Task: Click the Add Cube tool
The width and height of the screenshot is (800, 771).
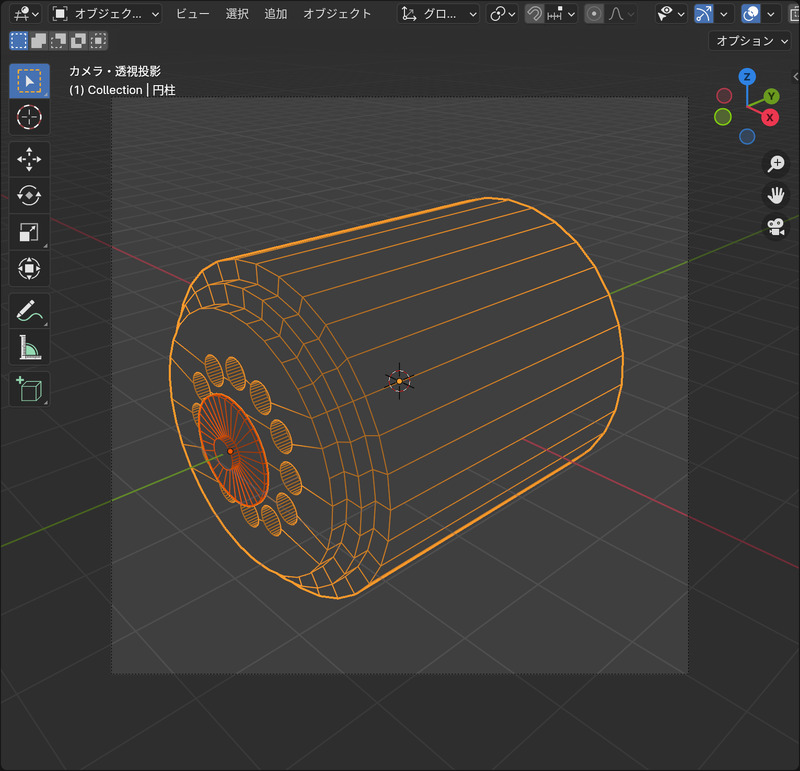Action: (29, 389)
